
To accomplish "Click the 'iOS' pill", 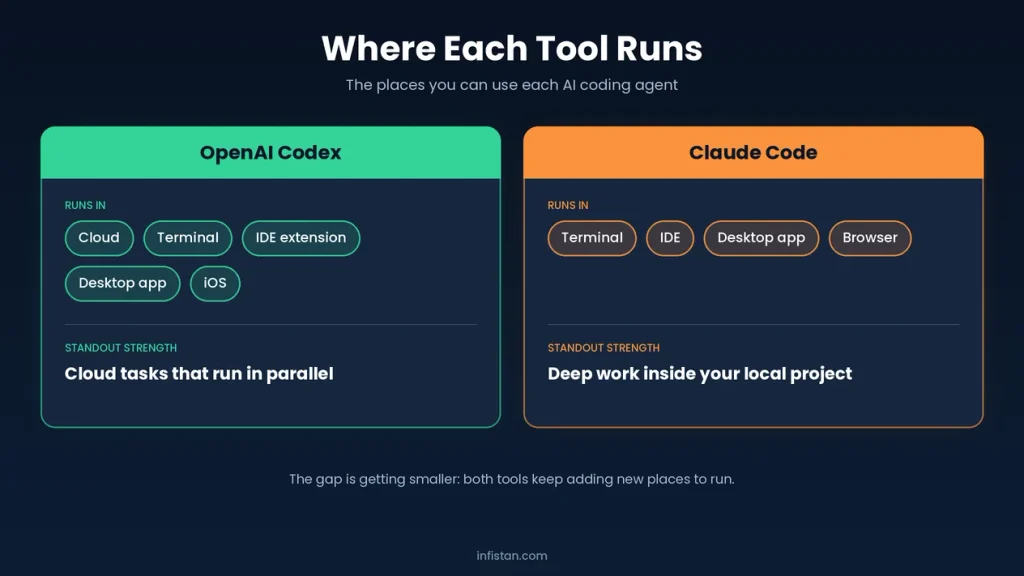I will [x=215, y=283].
